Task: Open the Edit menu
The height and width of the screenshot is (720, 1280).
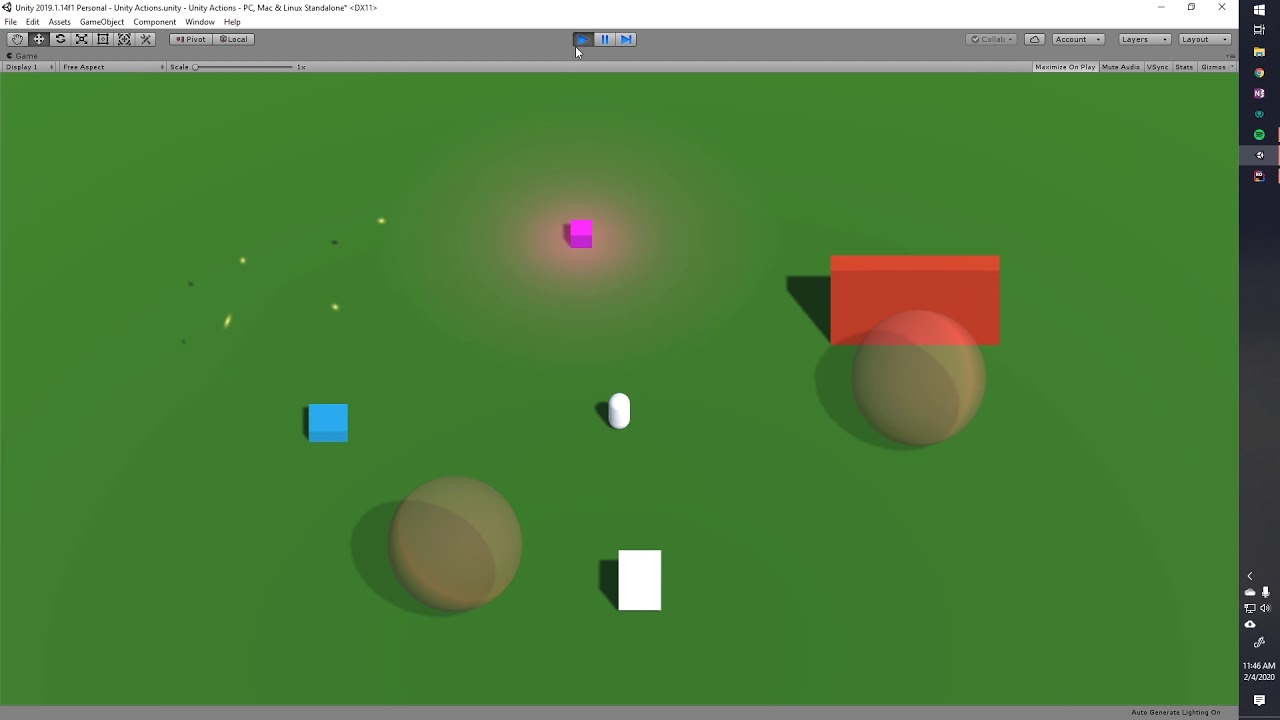Action: [33, 22]
